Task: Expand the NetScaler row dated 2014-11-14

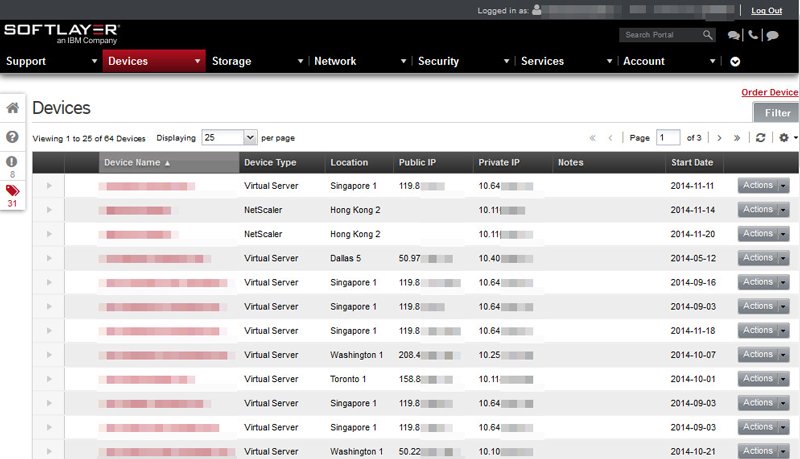Action: (x=49, y=210)
